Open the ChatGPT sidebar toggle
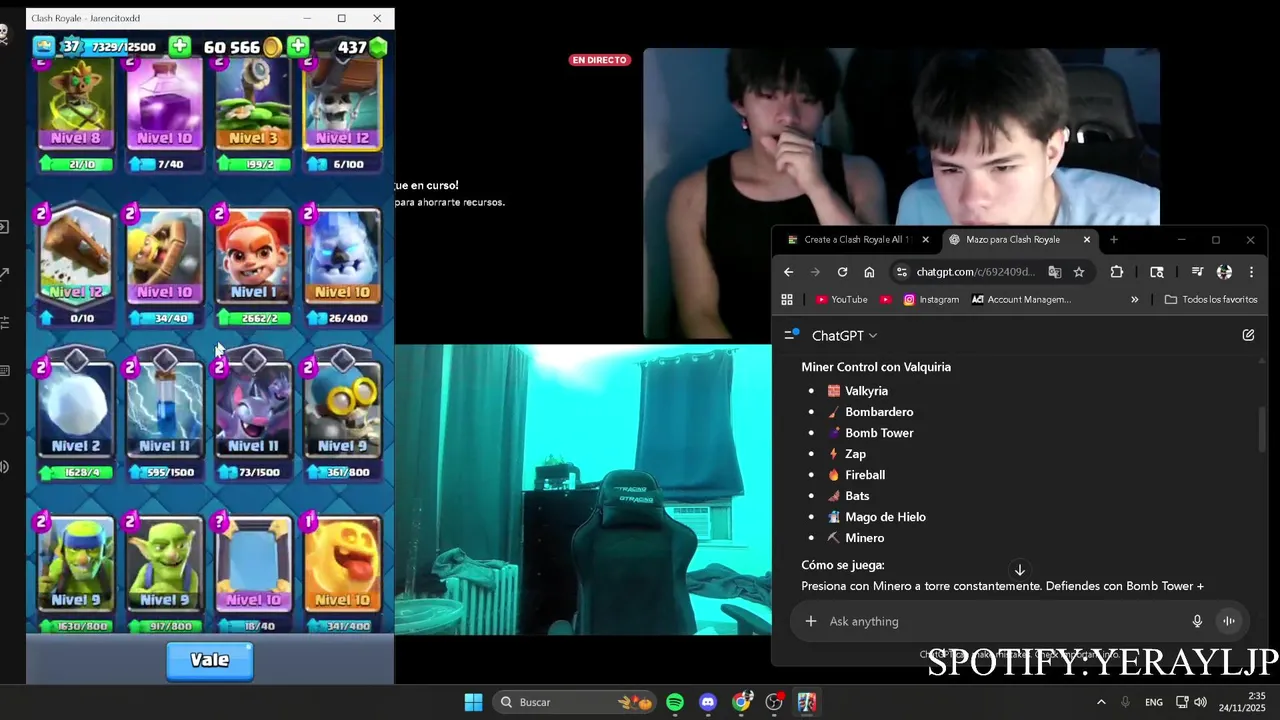Screen dimensions: 1280x720 point(792,335)
